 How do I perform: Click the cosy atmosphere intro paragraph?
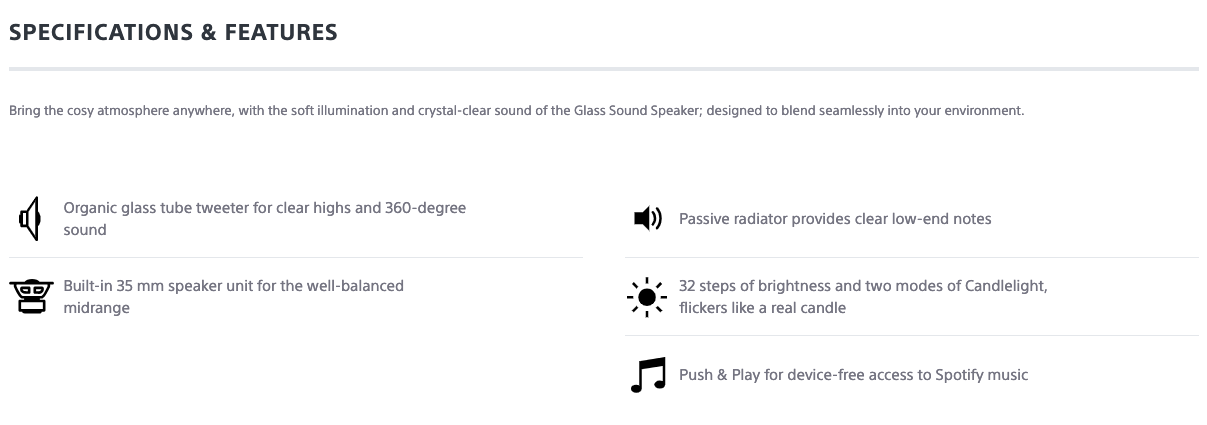coord(516,111)
